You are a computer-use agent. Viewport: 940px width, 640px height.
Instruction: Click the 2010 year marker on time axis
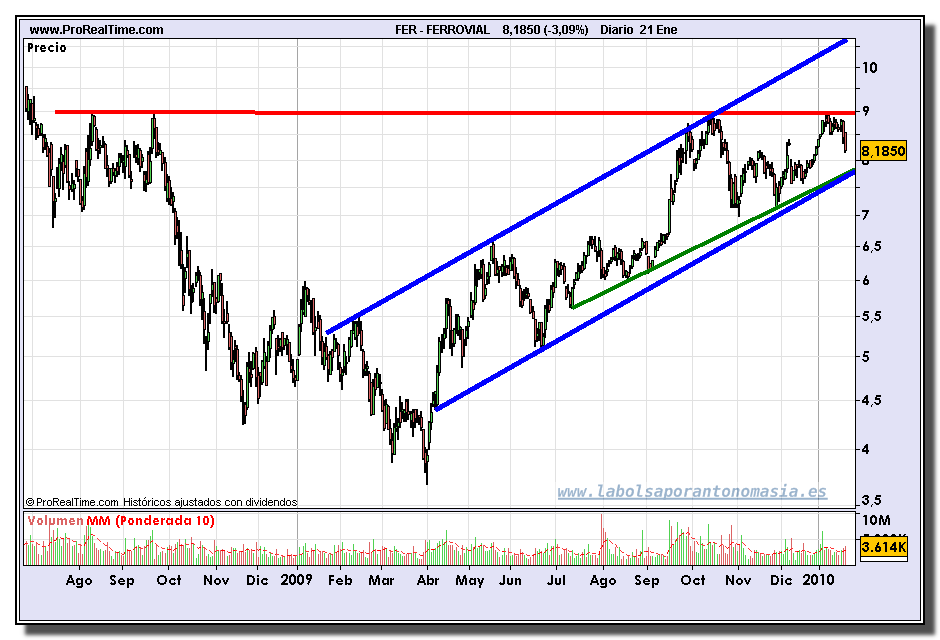[818, 579]
